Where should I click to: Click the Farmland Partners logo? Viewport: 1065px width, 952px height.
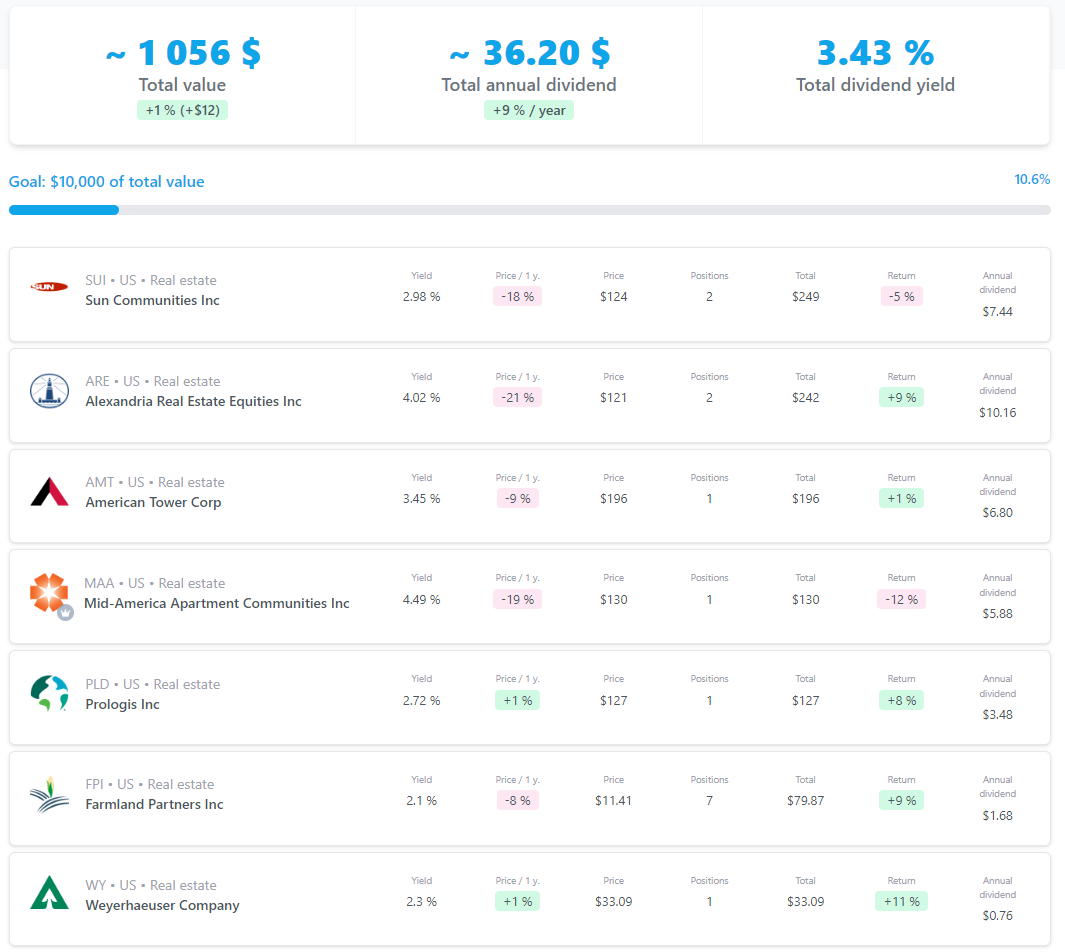[x=50, y=794]
